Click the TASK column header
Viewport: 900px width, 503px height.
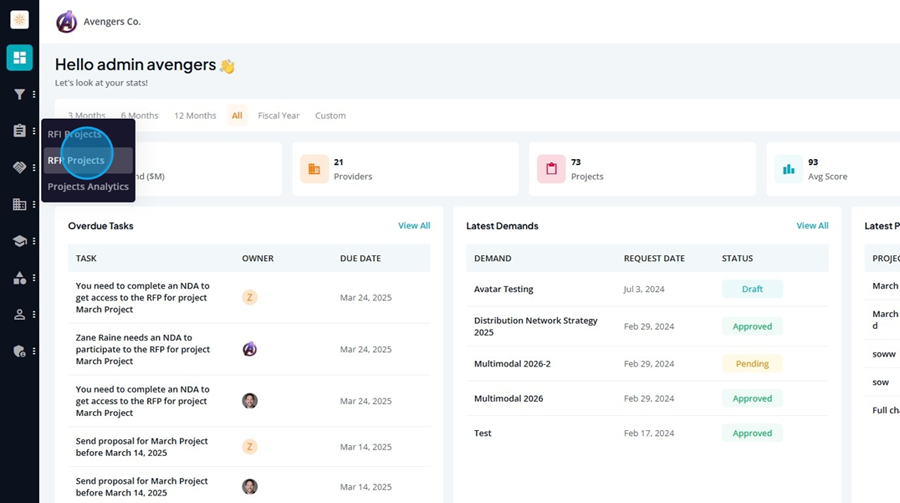[x=86, y=258]
